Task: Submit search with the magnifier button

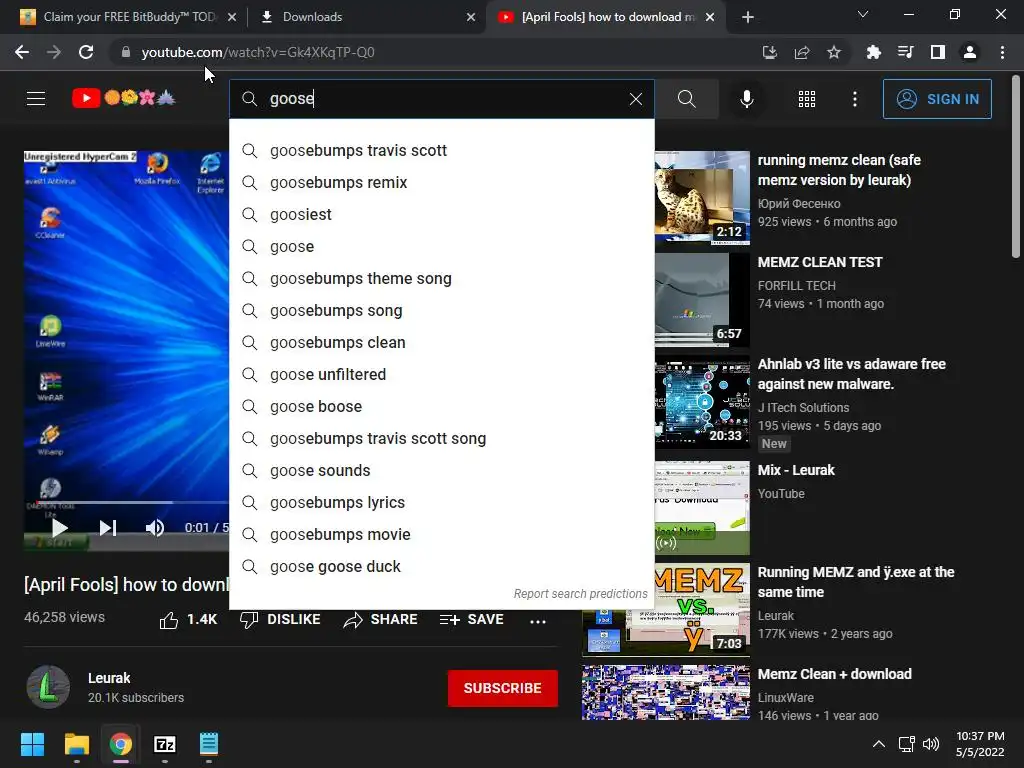Action: 686,99
